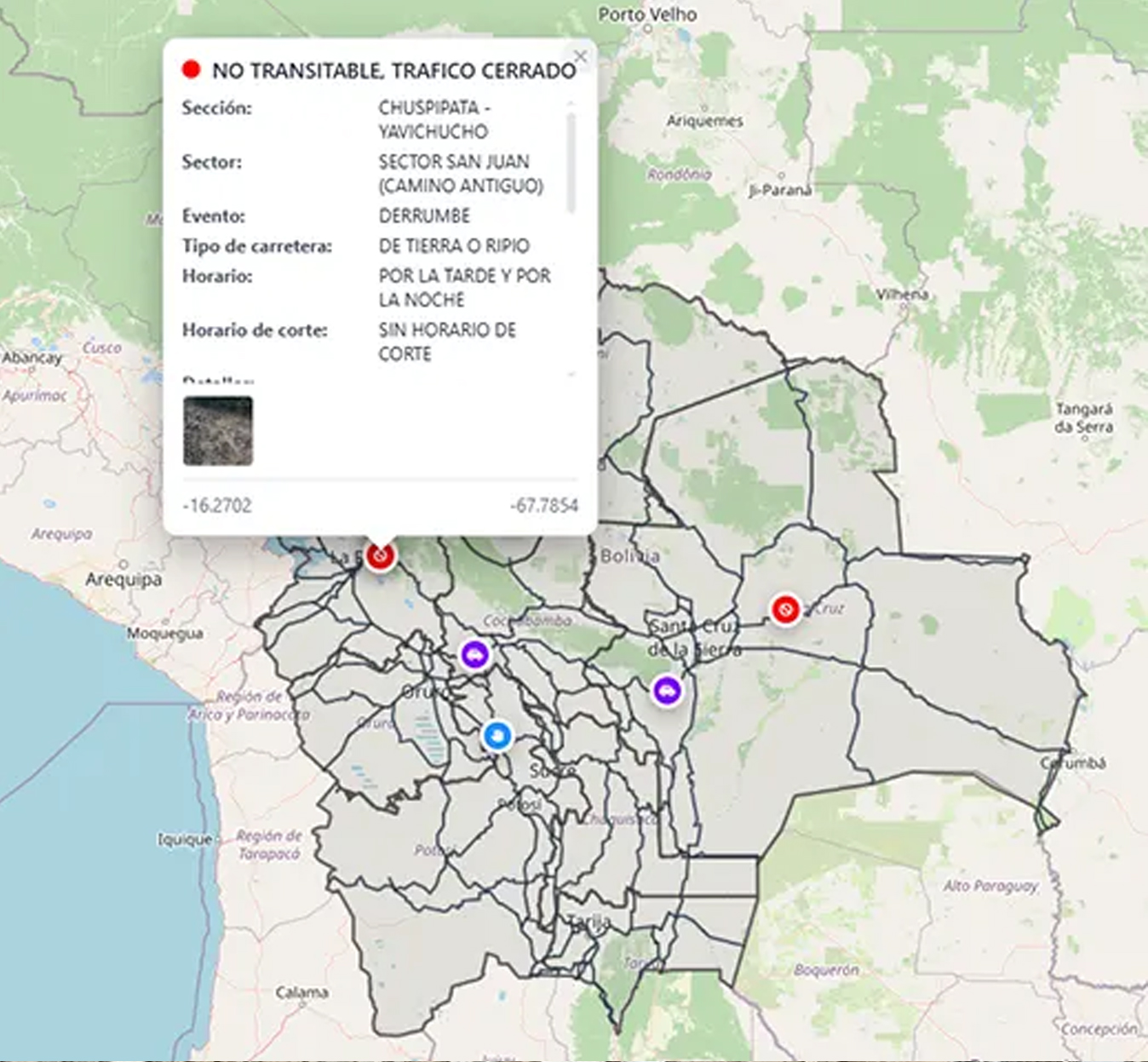Click the latitude value -16.2702
Viewport: 1148px width, 1062px height.
point(217,506)
